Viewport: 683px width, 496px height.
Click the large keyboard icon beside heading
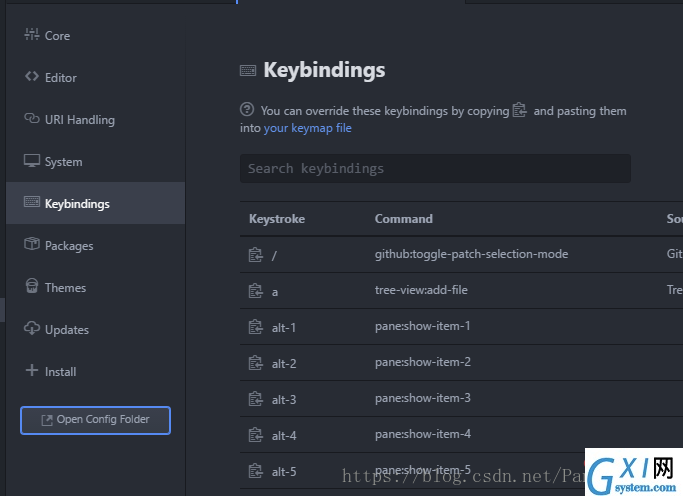(x=248, y=71)
